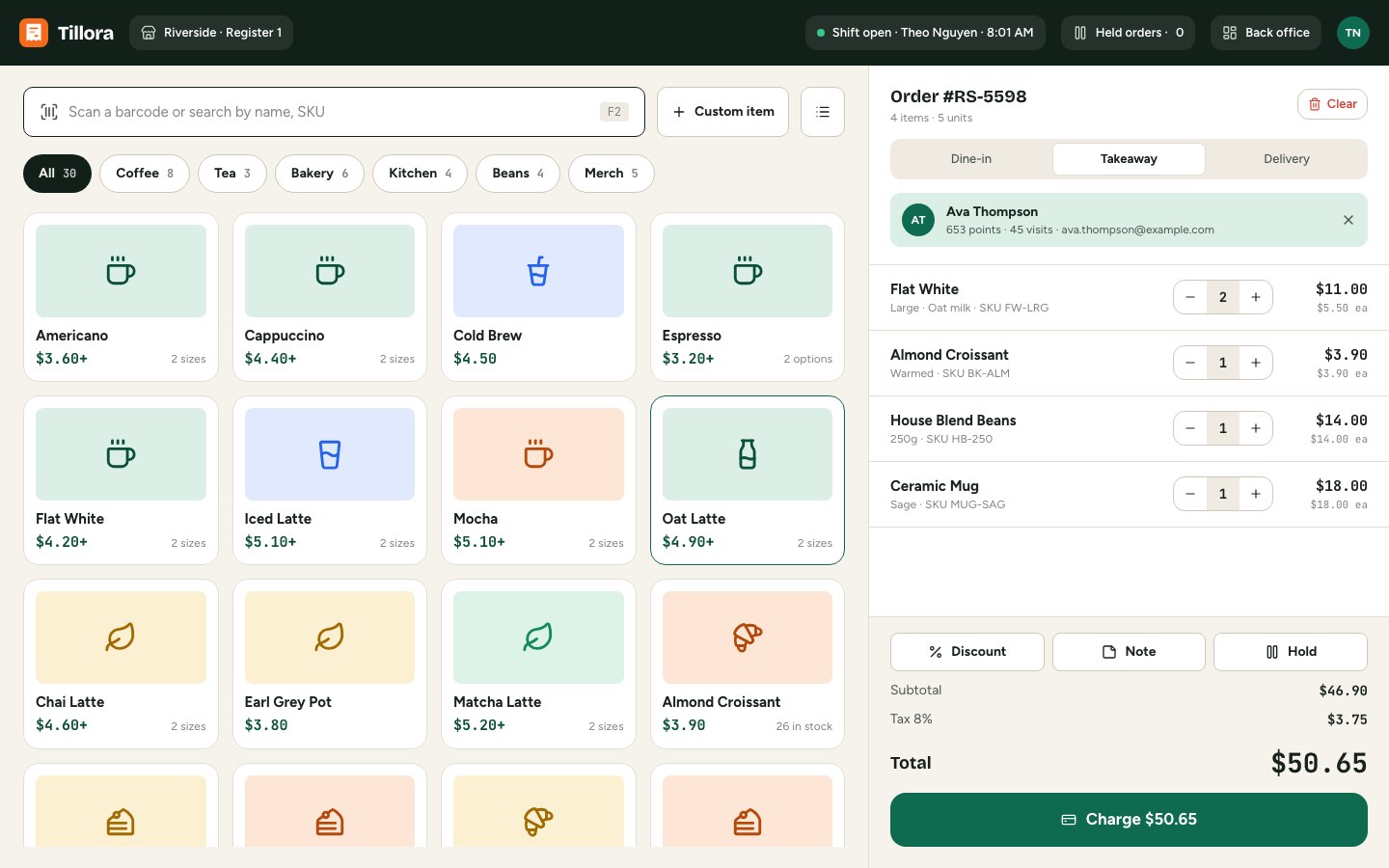Filter products by Tea category
The width and height of the screenshot is (1389, 868).
pos(232,174)
